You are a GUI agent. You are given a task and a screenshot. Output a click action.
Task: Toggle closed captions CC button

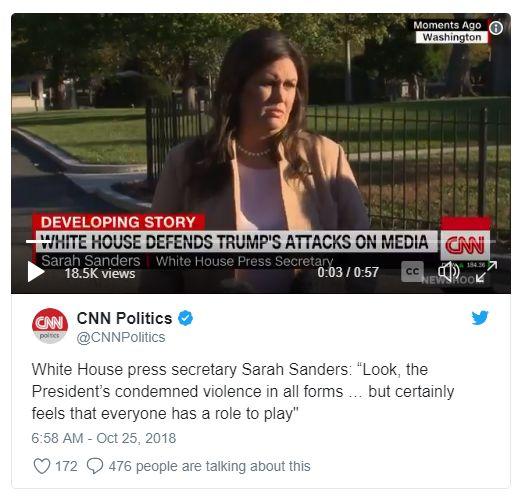pos(412,272)
